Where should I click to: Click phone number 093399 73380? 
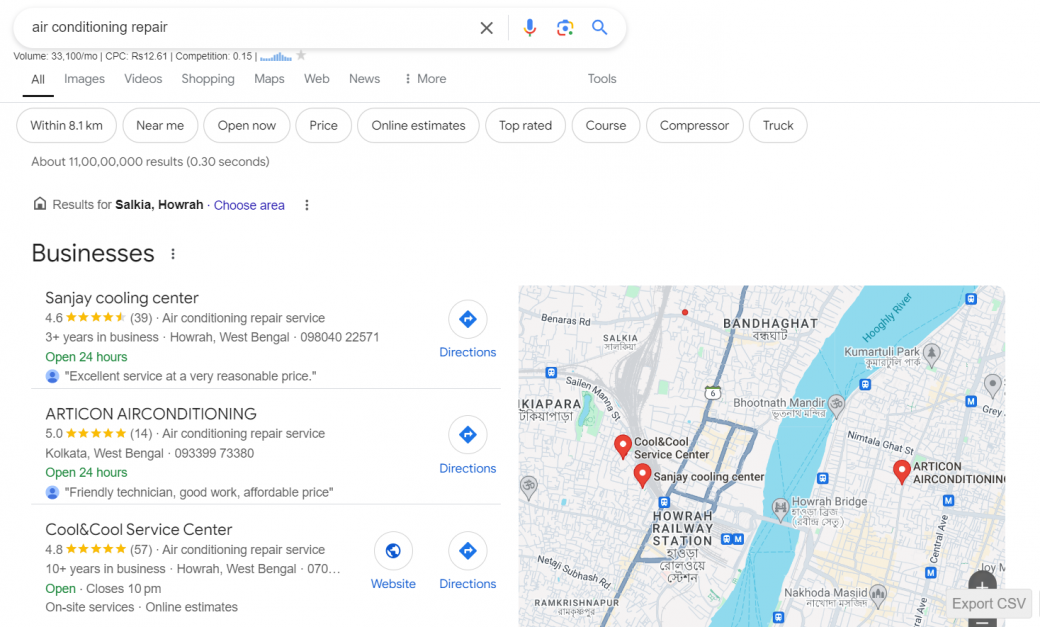coord(214,453)
